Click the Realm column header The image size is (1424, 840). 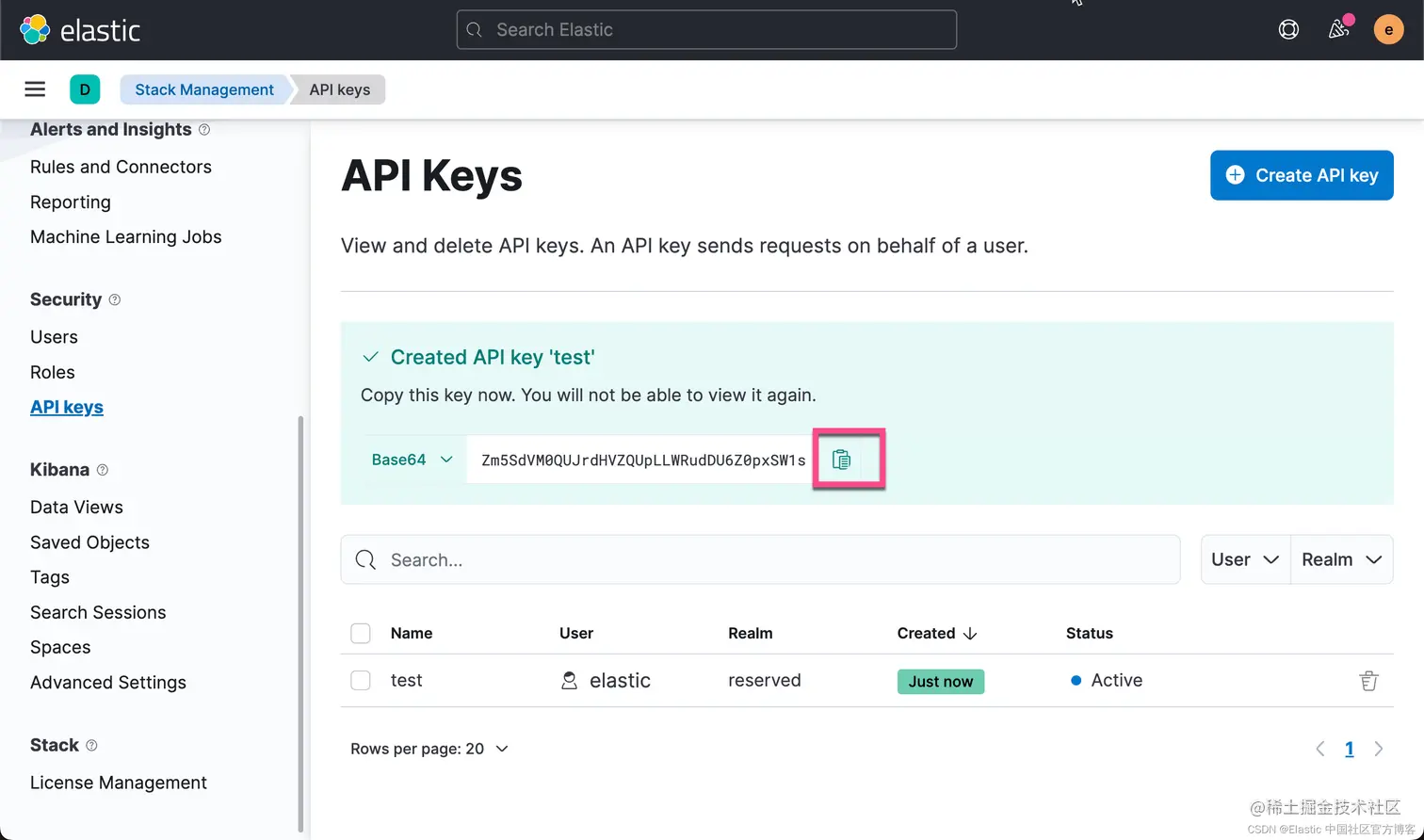(x=751, y=634)
